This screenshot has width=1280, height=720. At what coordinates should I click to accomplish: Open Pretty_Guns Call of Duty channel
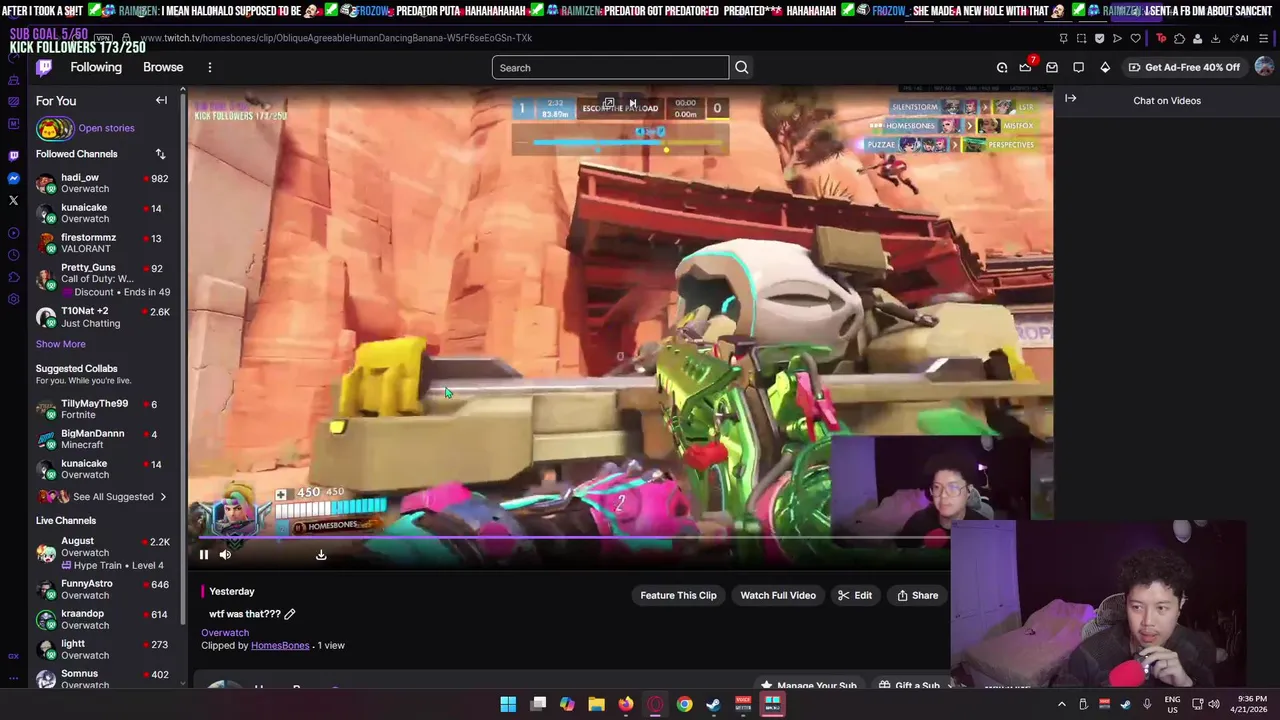103,279
